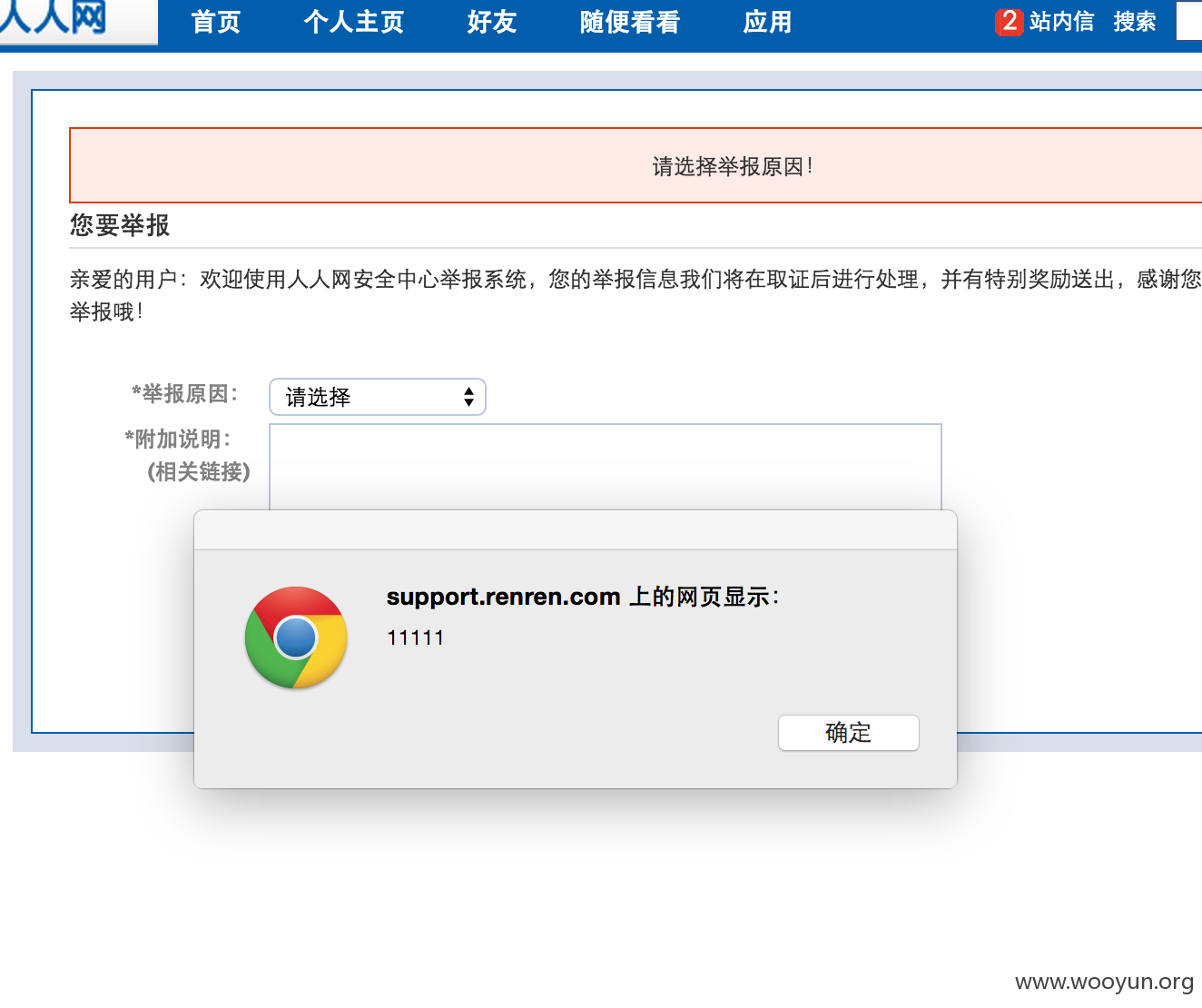
Task: Click into the 附加说明 text area
Action: 606,467
